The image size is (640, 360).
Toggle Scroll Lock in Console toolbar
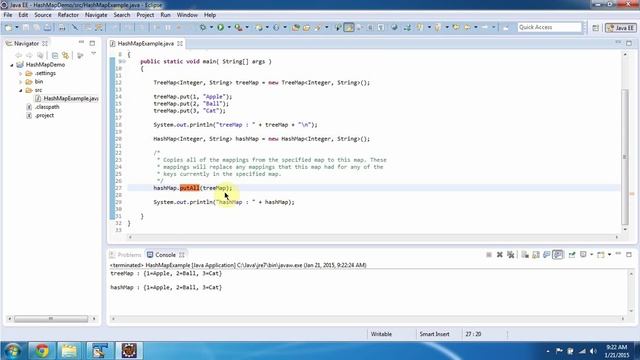(x=536, y=255)
